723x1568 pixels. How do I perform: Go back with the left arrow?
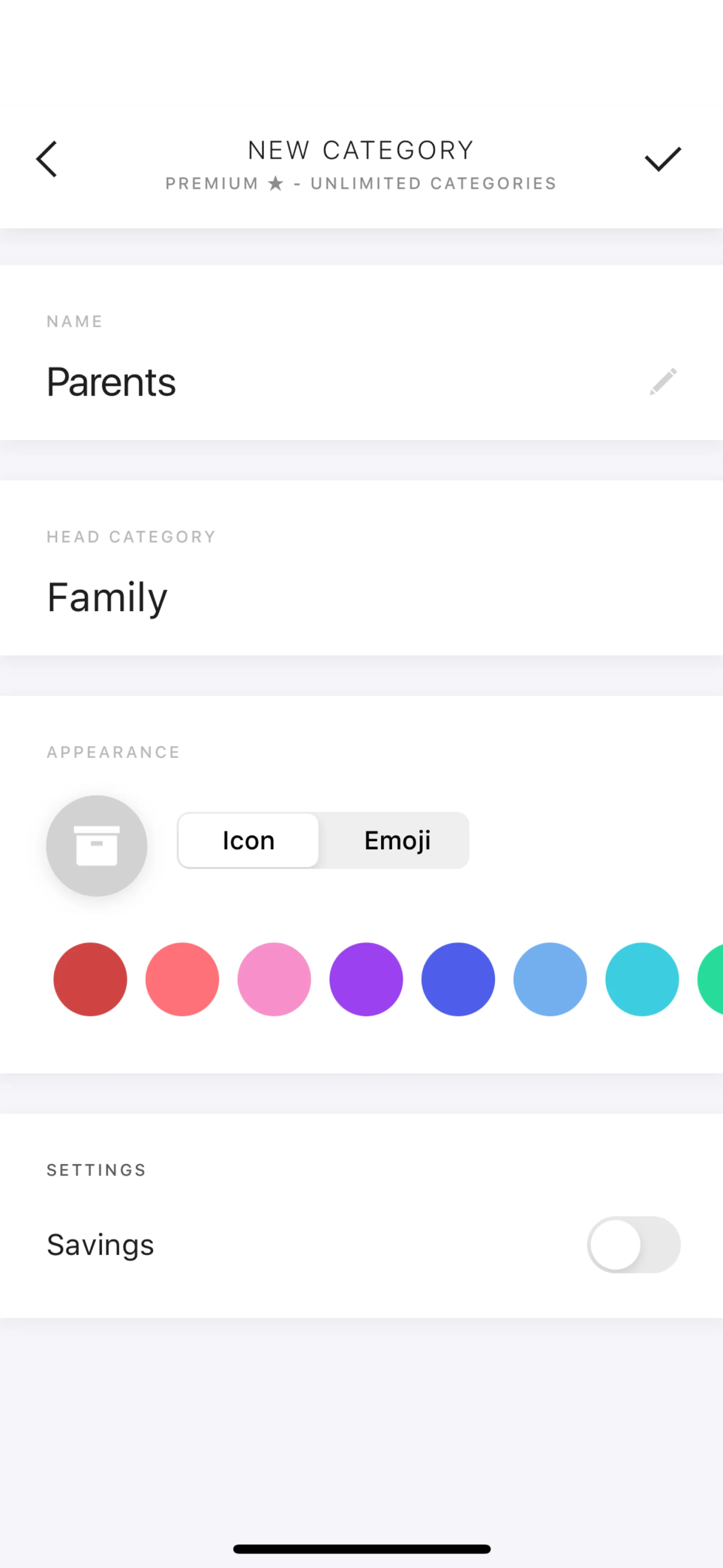[47, 159]
